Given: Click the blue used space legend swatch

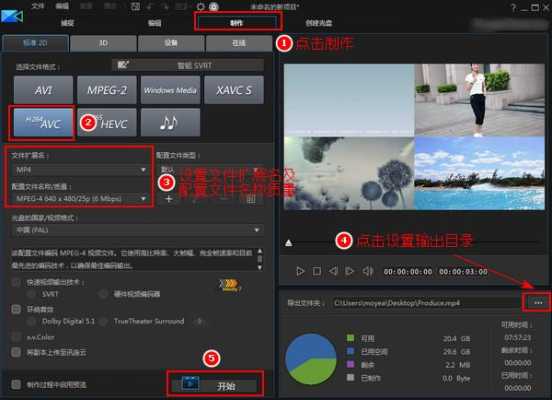Looking at the screenshot, I should point(350,351).
